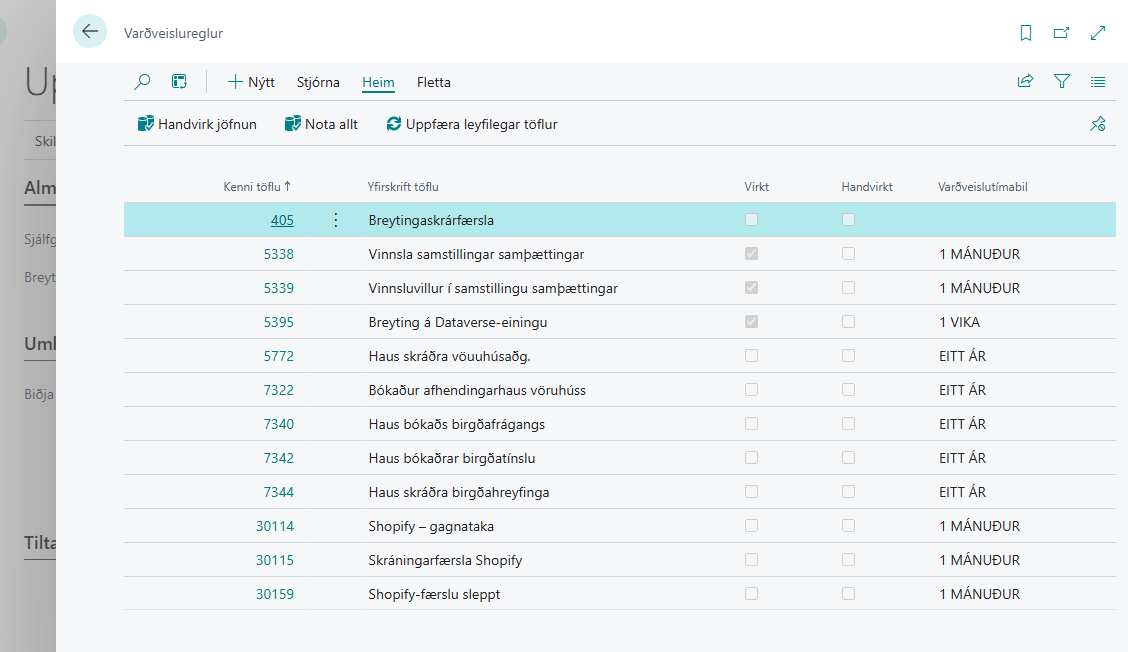Toggle Virkt checkbox for row 5395
Viewport: 1128px width, 652px height.
(x=752, y=322)
